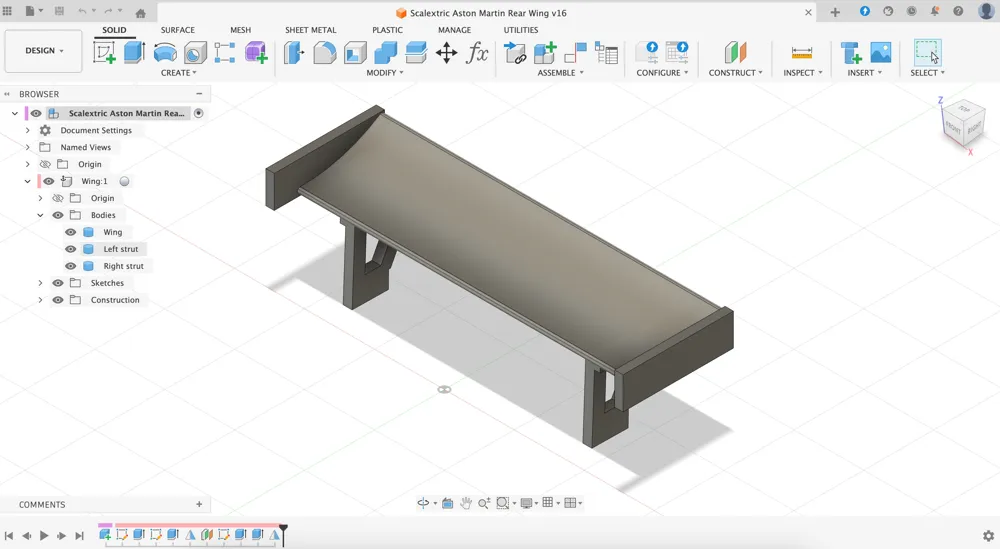Click the Insert Canvas image icon
This screenshot has height=549, width=1000.
(x=881, y=53)
